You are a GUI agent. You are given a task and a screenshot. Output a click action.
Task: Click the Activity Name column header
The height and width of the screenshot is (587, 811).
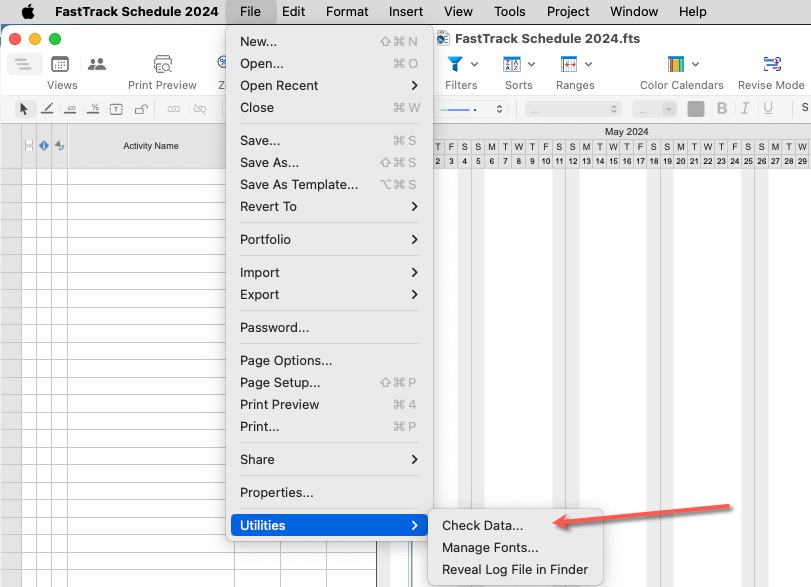coord(151,146)
